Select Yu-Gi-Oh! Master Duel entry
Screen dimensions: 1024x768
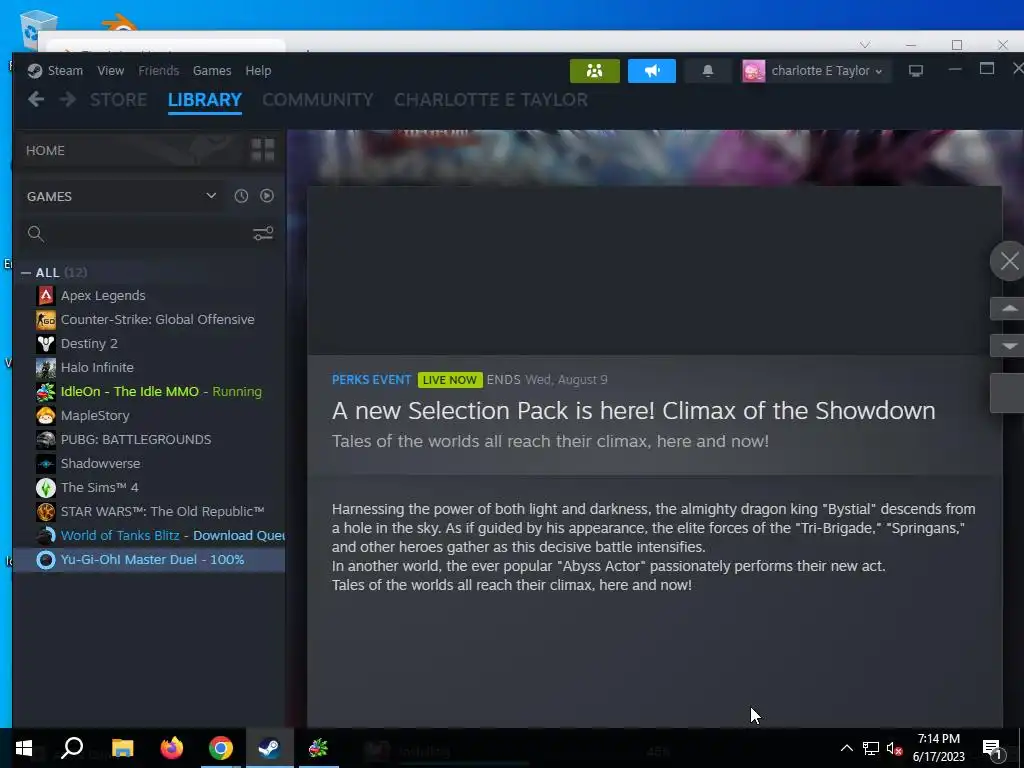(149, 560)
